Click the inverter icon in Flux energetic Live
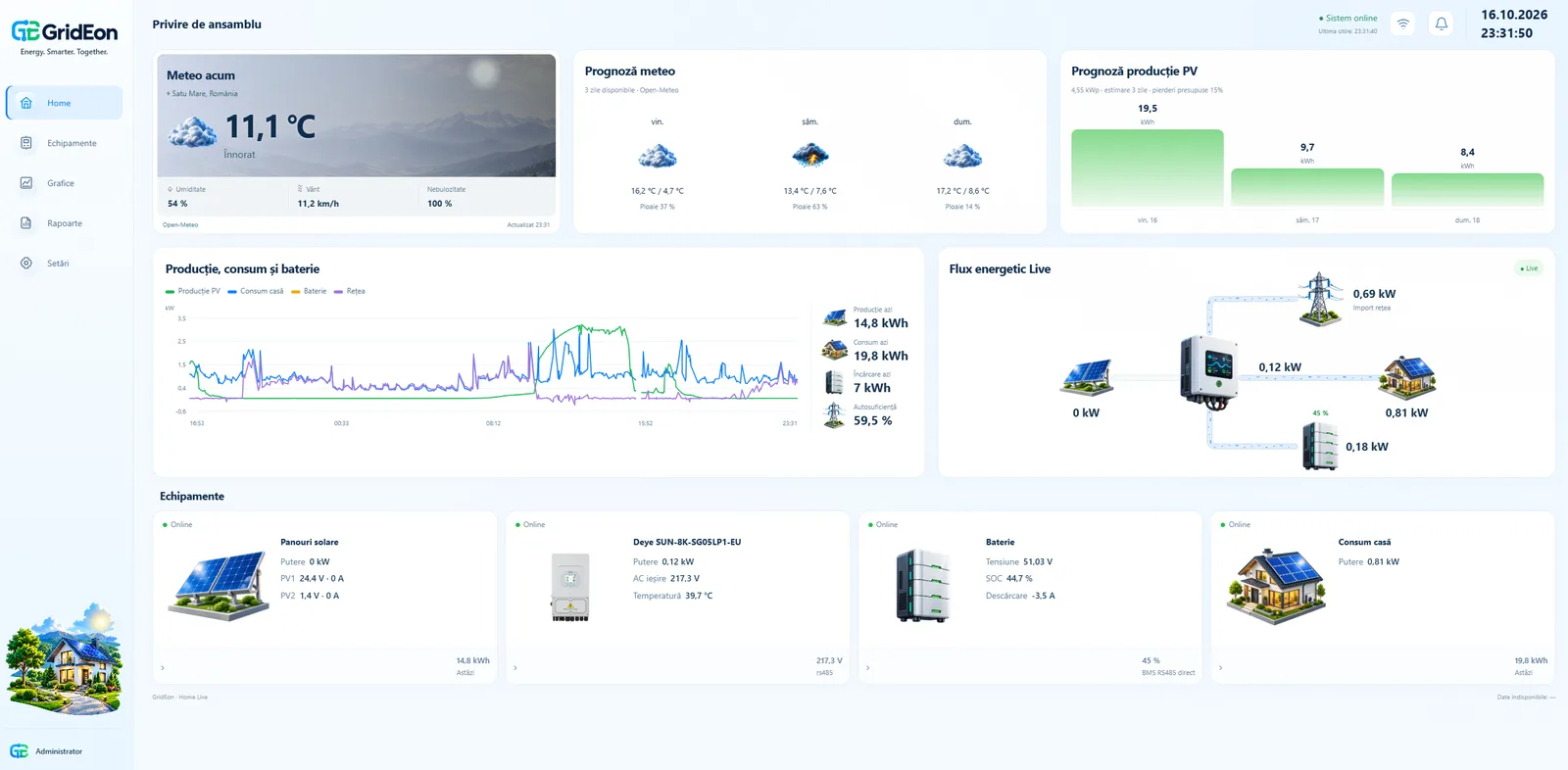 pos(1208,372)
